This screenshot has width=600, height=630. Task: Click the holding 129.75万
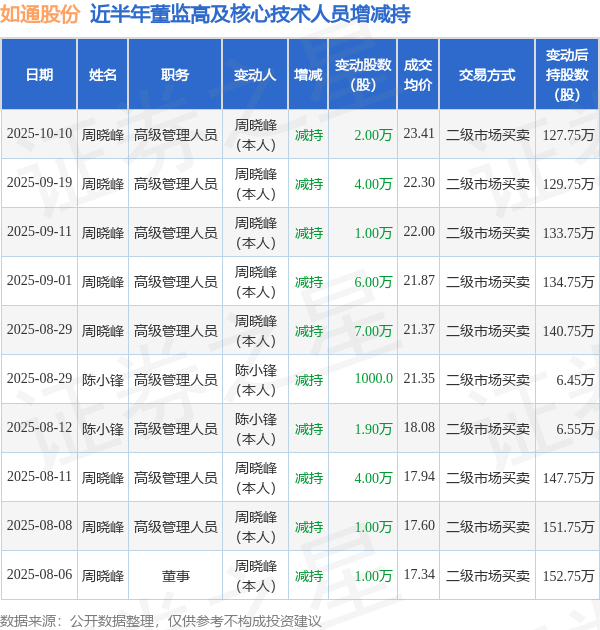(x=568, y=184)
